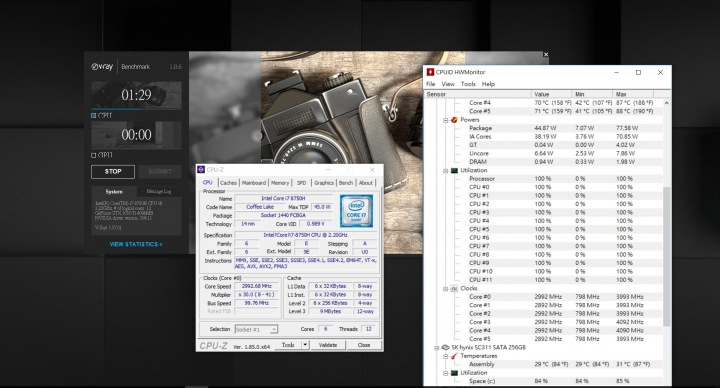Toggle the CPU checkbox in V-Ray Benchmark

tap(94, 115)
